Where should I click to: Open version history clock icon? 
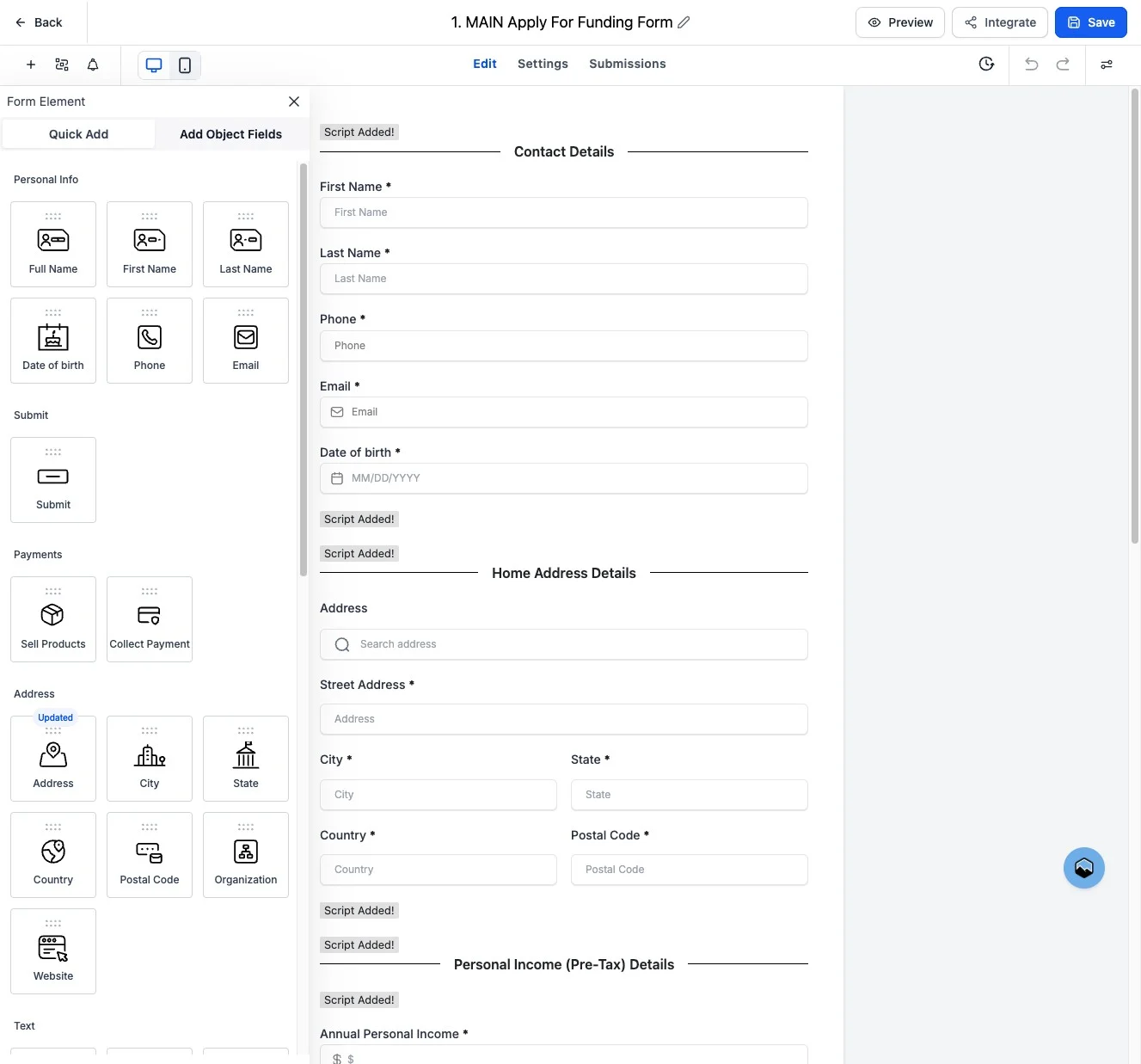point(986,65)
